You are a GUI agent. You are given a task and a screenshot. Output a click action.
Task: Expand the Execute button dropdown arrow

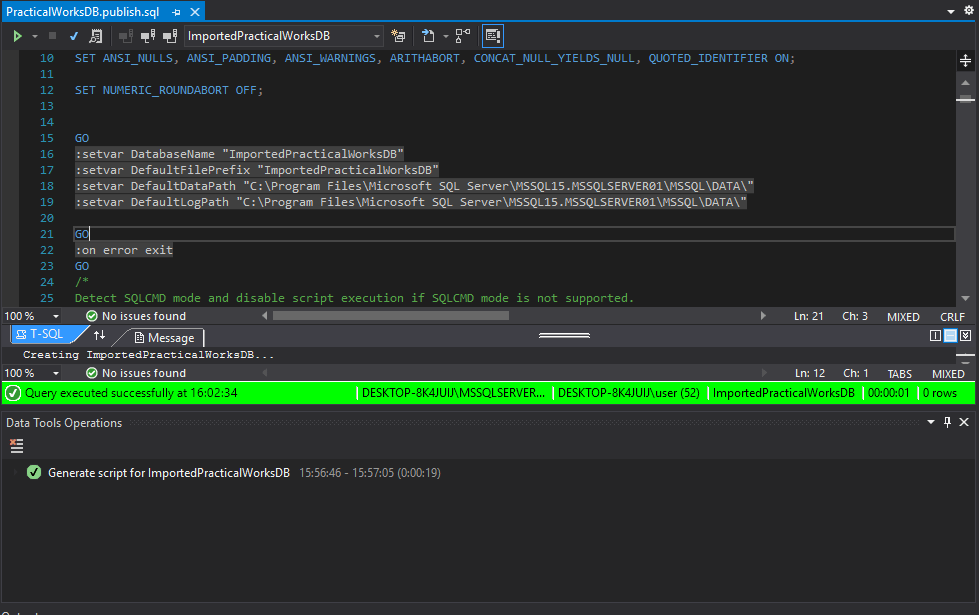(x=35, y=36)
